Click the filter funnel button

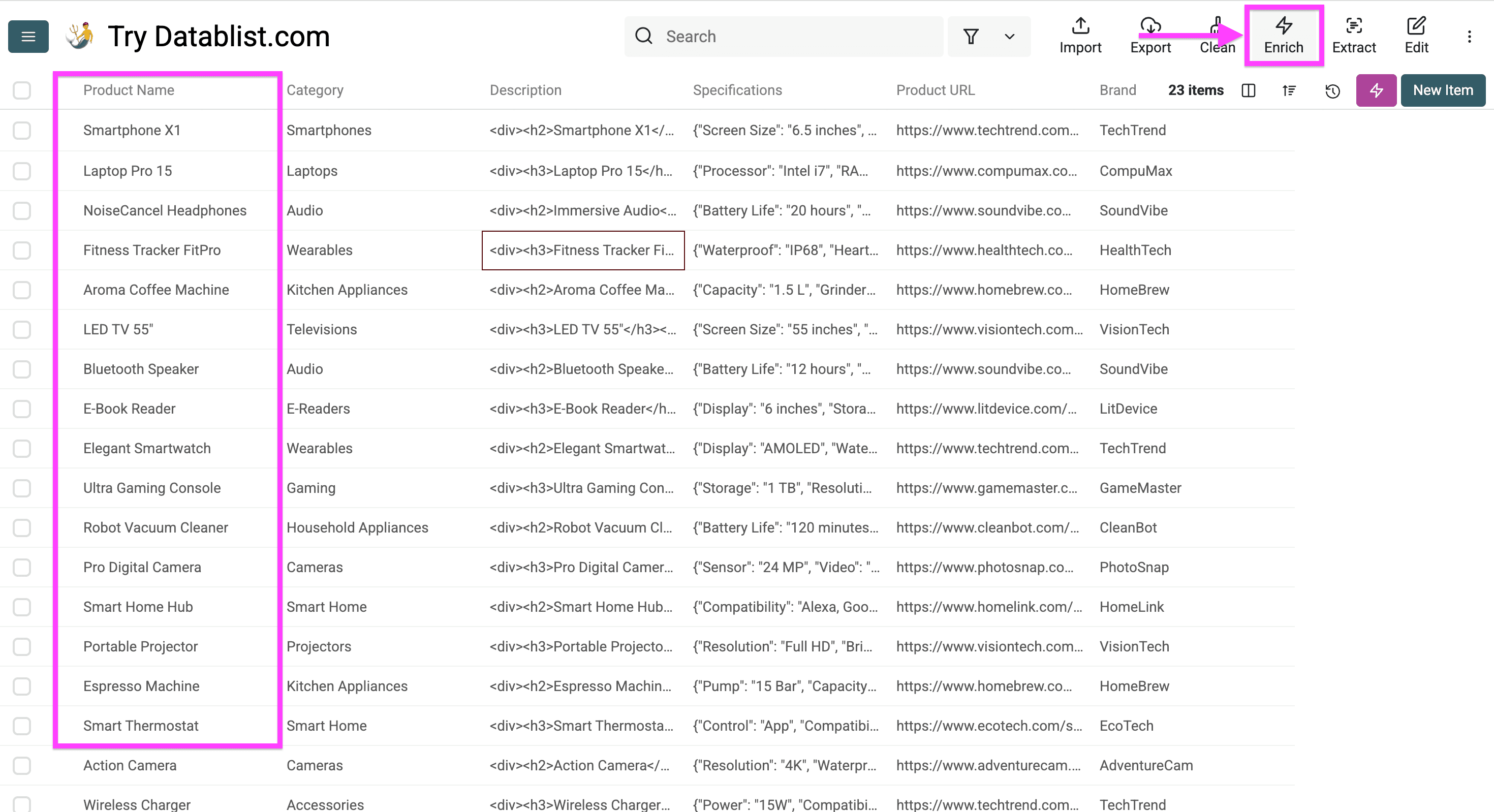click(971, 37)
